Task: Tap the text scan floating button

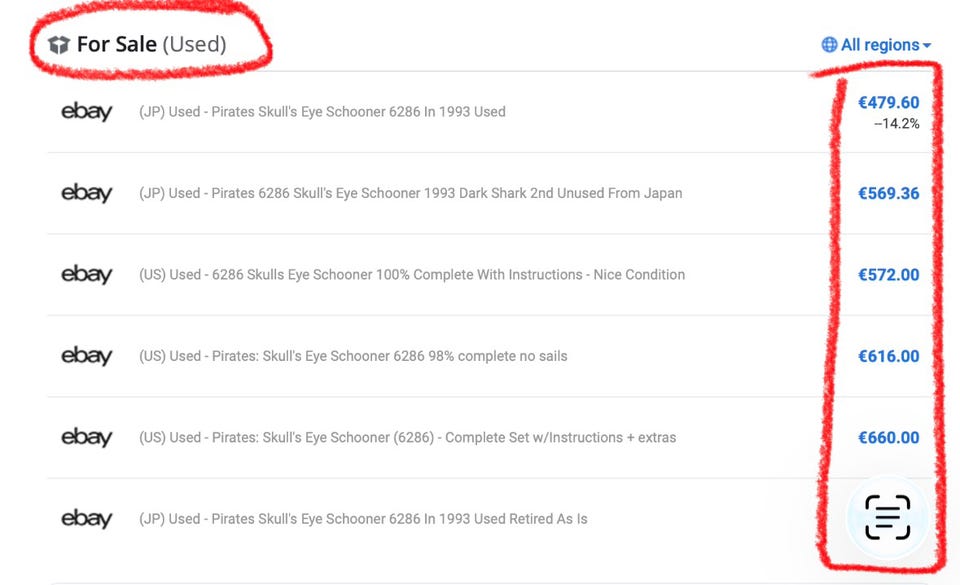Action: pyautogui.click(x=887, y=517)
